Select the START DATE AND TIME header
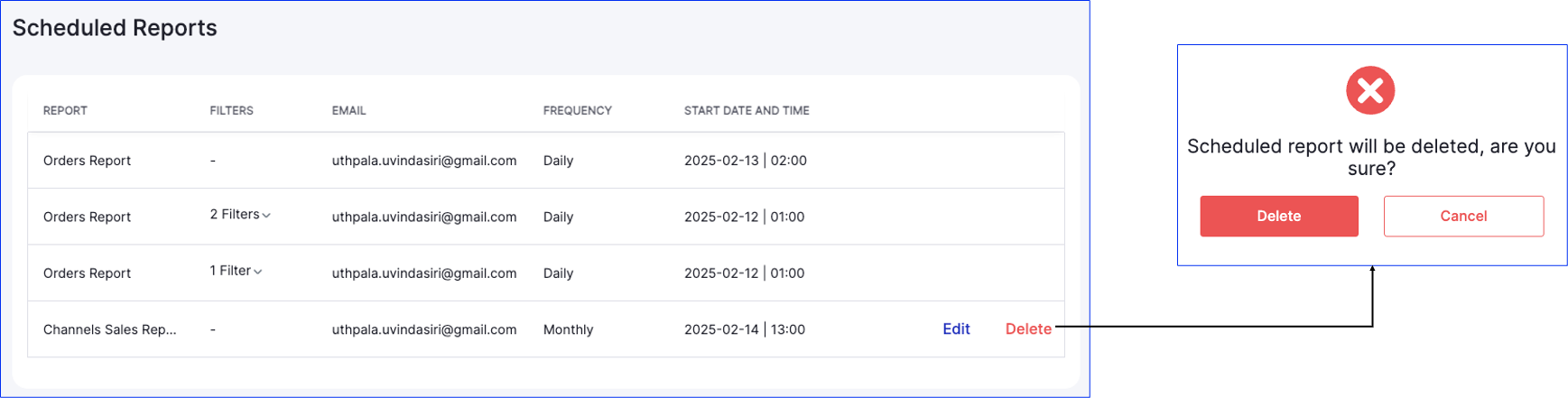The image size is (1568, 398). [x=746, y=110]
